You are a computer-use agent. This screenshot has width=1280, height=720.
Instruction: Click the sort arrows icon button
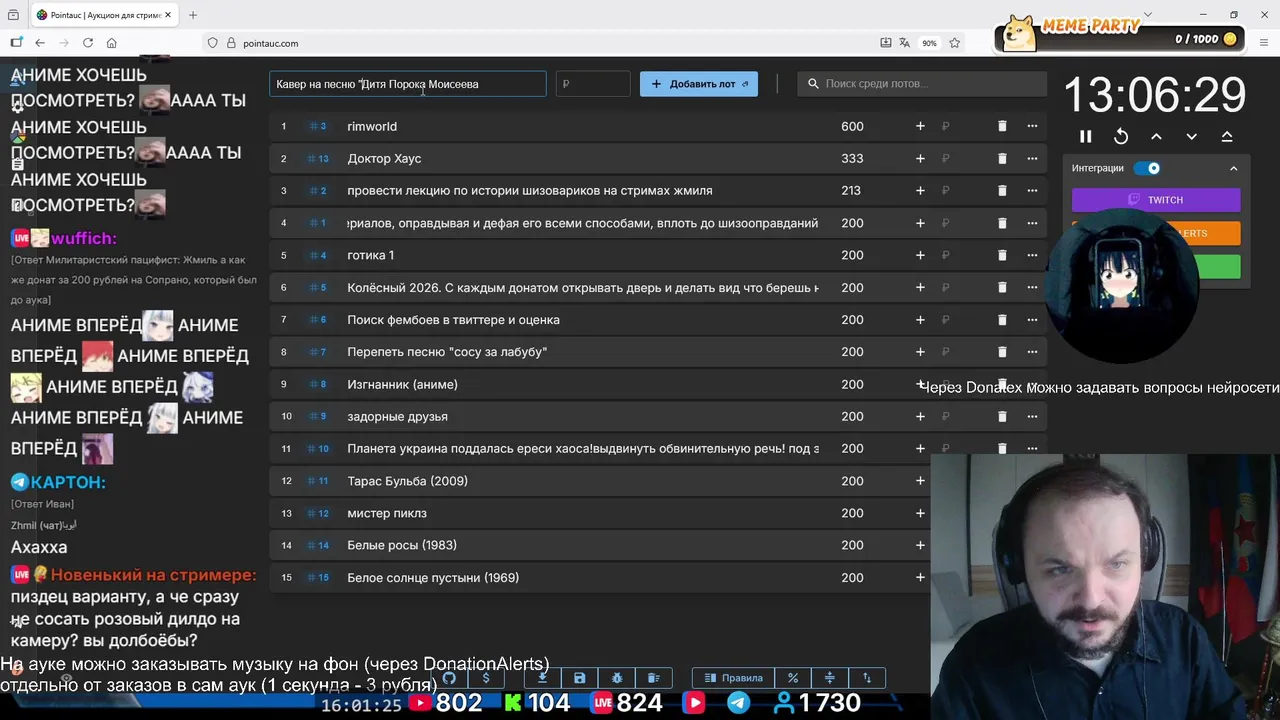coord(867,678)
